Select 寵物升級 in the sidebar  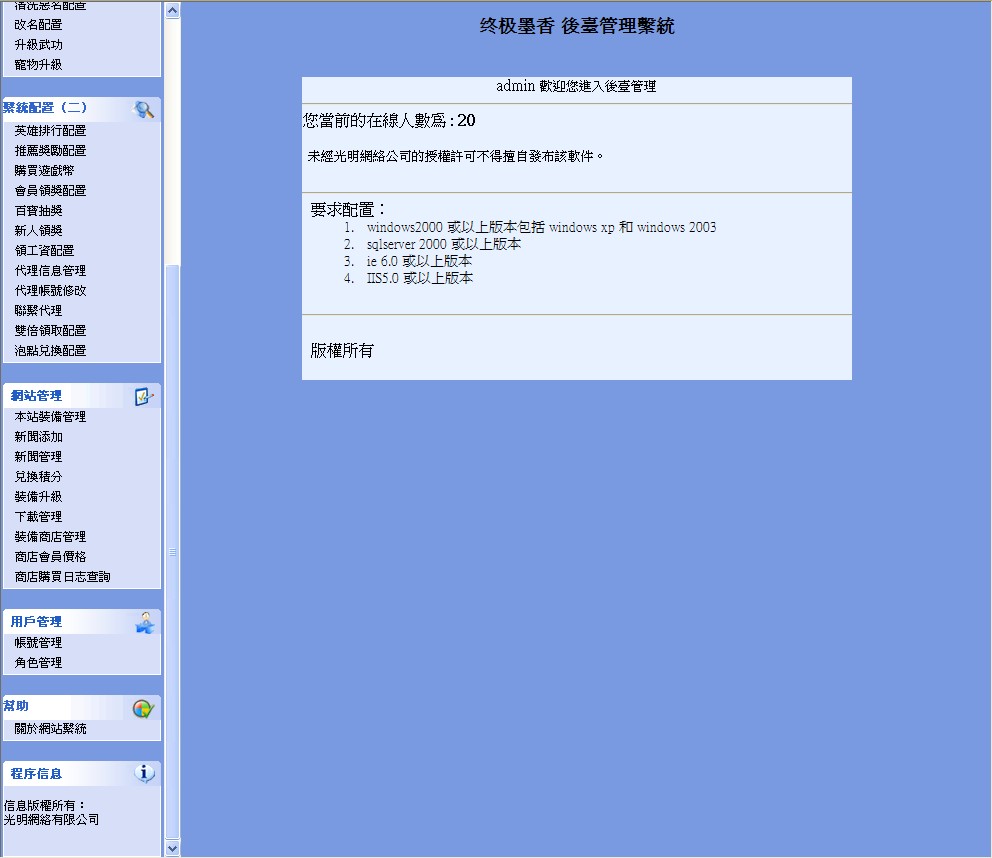point(38,65)
